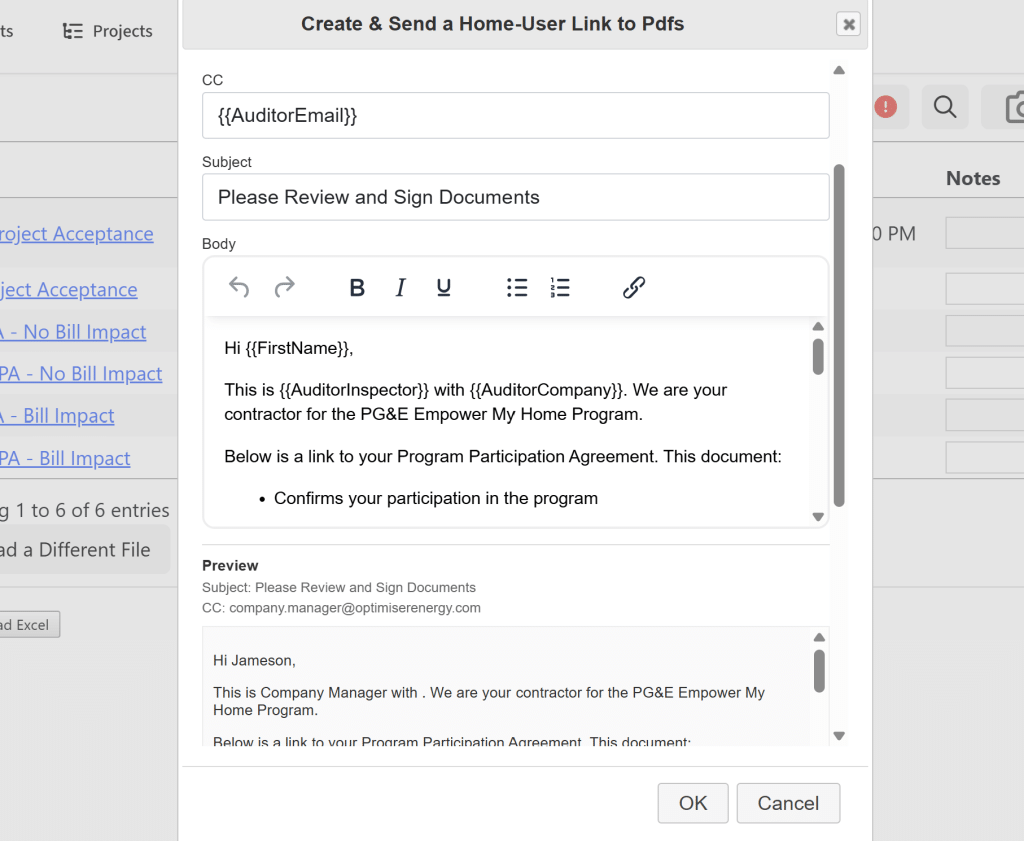Image resolution: width=1024 pixels, height=841 pixels.
Task: Insert a numbered list
Action: 560,287
